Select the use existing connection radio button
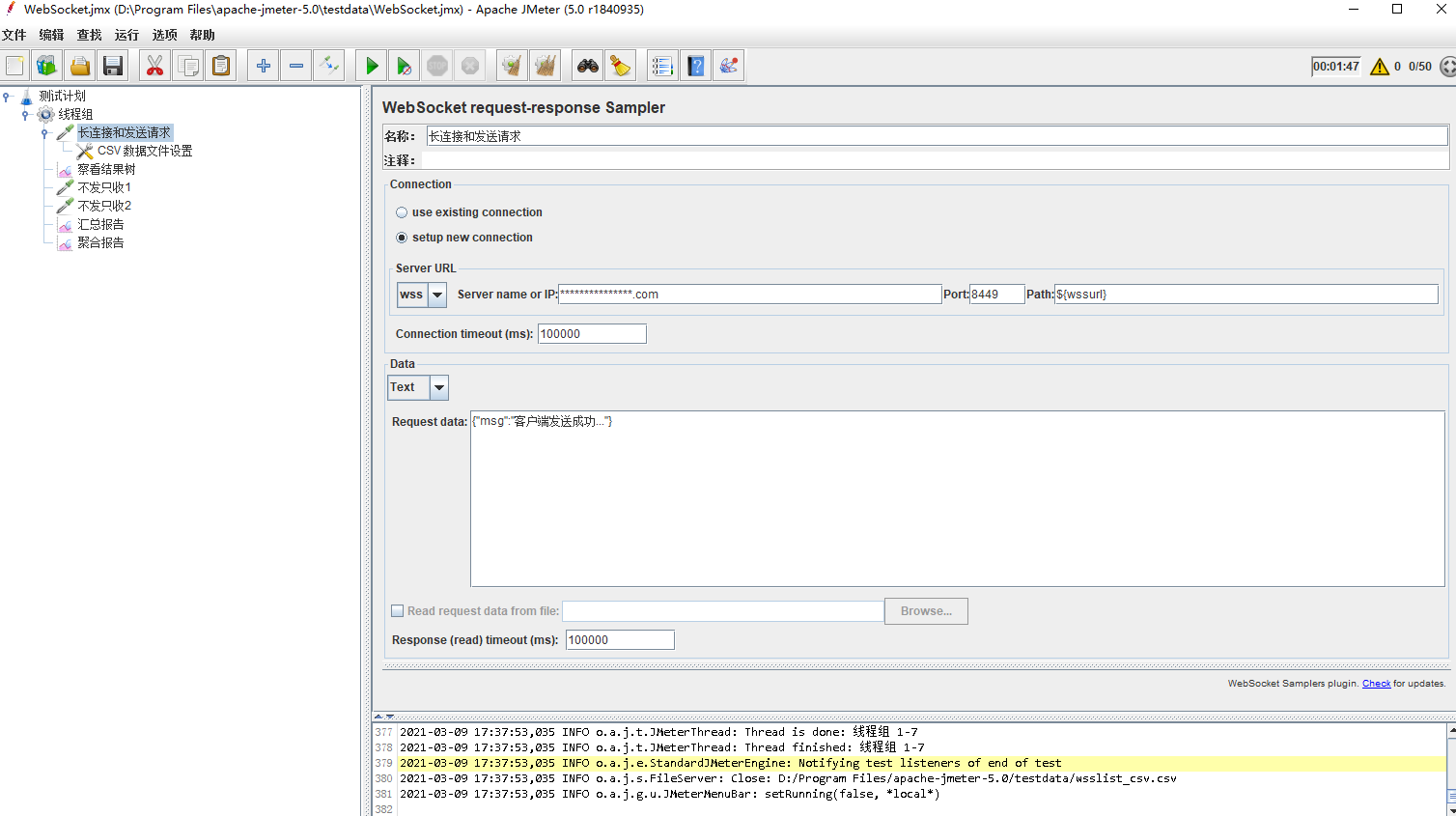This screenshot has height=816, width=1456. [x=402, y=211]
